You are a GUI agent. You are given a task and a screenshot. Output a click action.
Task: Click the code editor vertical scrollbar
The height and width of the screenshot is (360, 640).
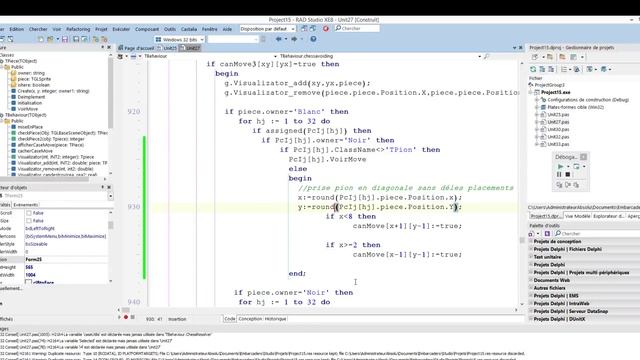coord(522,184)
